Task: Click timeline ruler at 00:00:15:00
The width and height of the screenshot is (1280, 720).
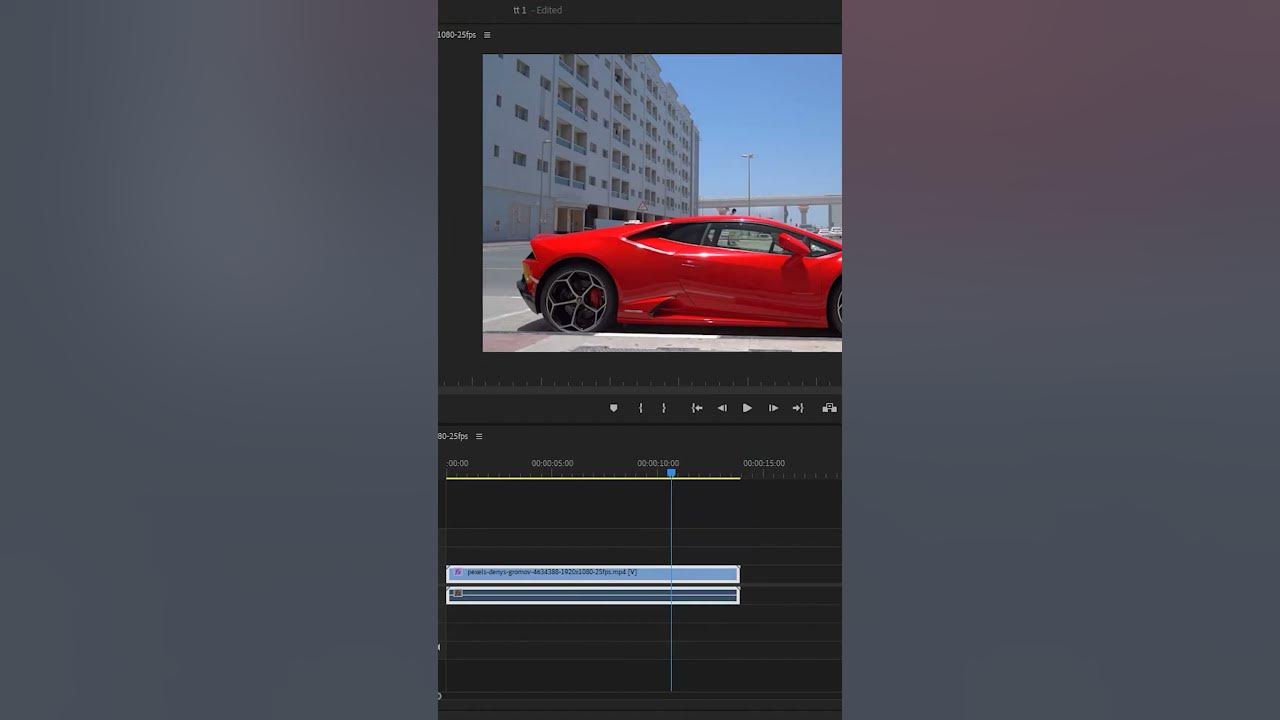Action: [x=764, y=463]
